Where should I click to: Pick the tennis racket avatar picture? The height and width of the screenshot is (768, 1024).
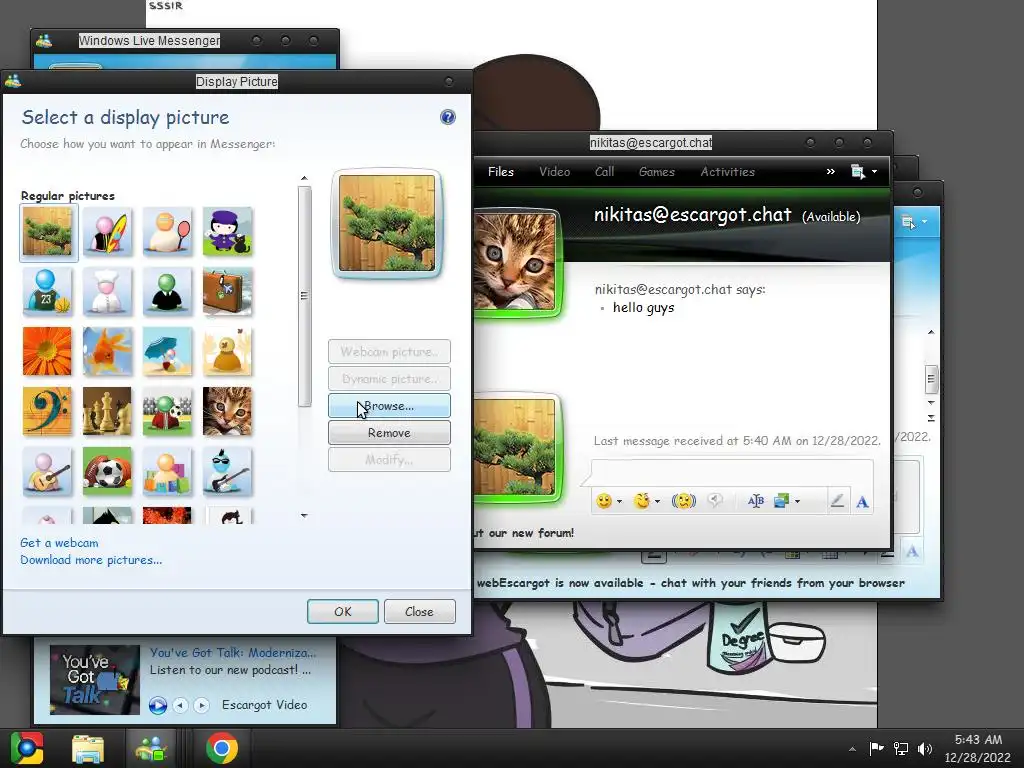pos(167,232)
